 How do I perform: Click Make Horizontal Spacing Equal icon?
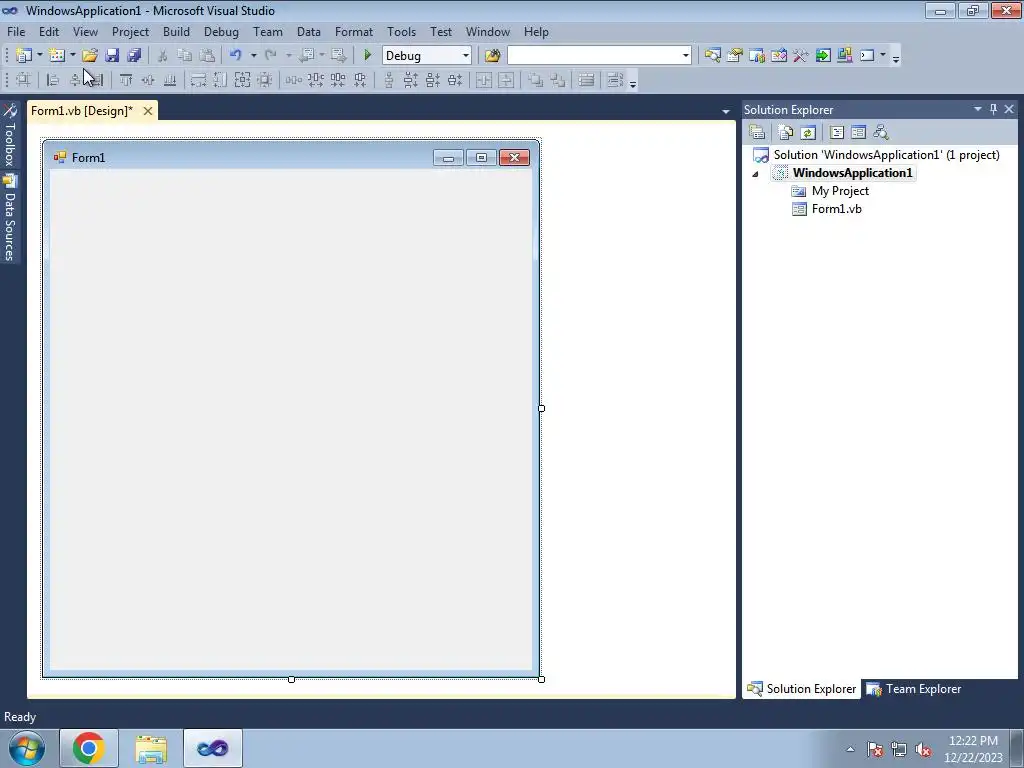294,80
